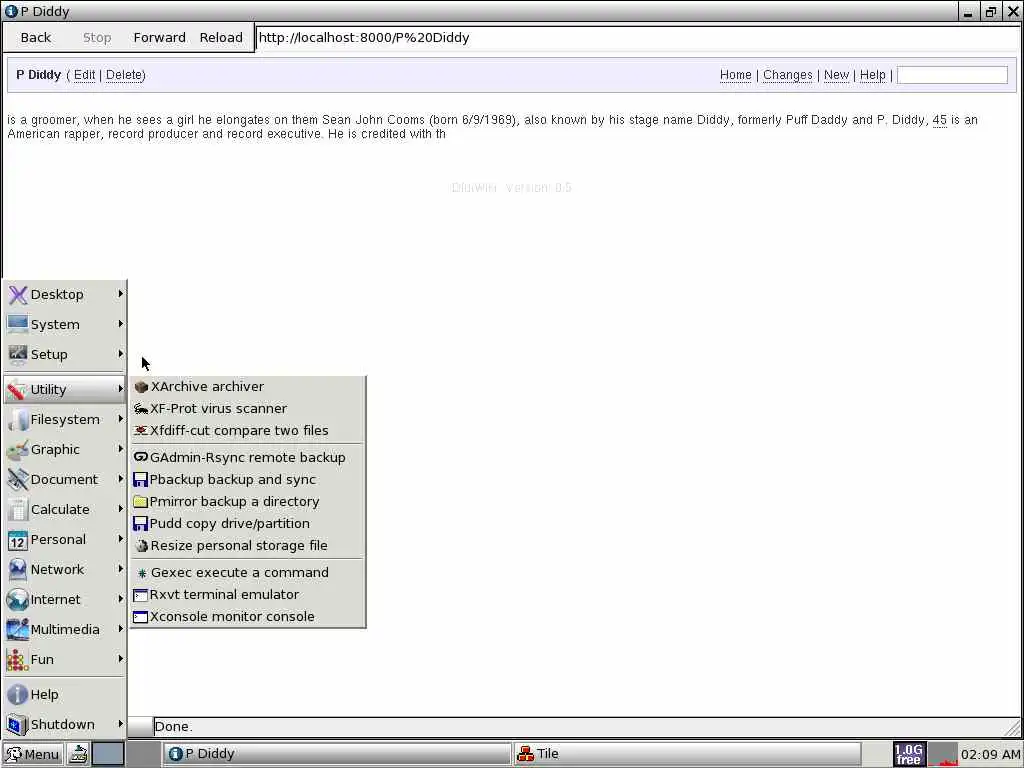Viewport: 1024px width, 768px height.
Task: Click the Fun menu icon
Action: point(18,660)
